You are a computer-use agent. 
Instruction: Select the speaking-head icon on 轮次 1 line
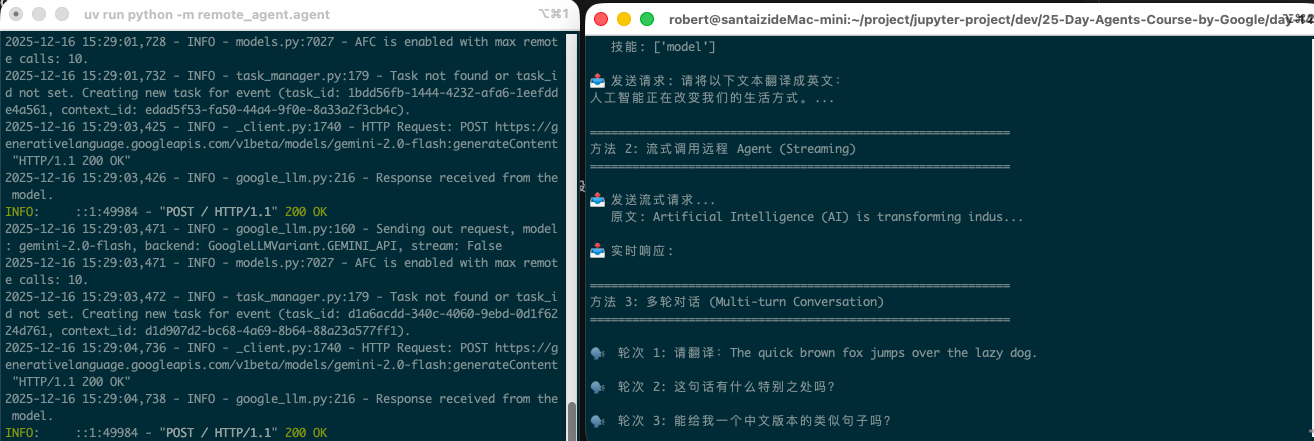click(598, 353)
